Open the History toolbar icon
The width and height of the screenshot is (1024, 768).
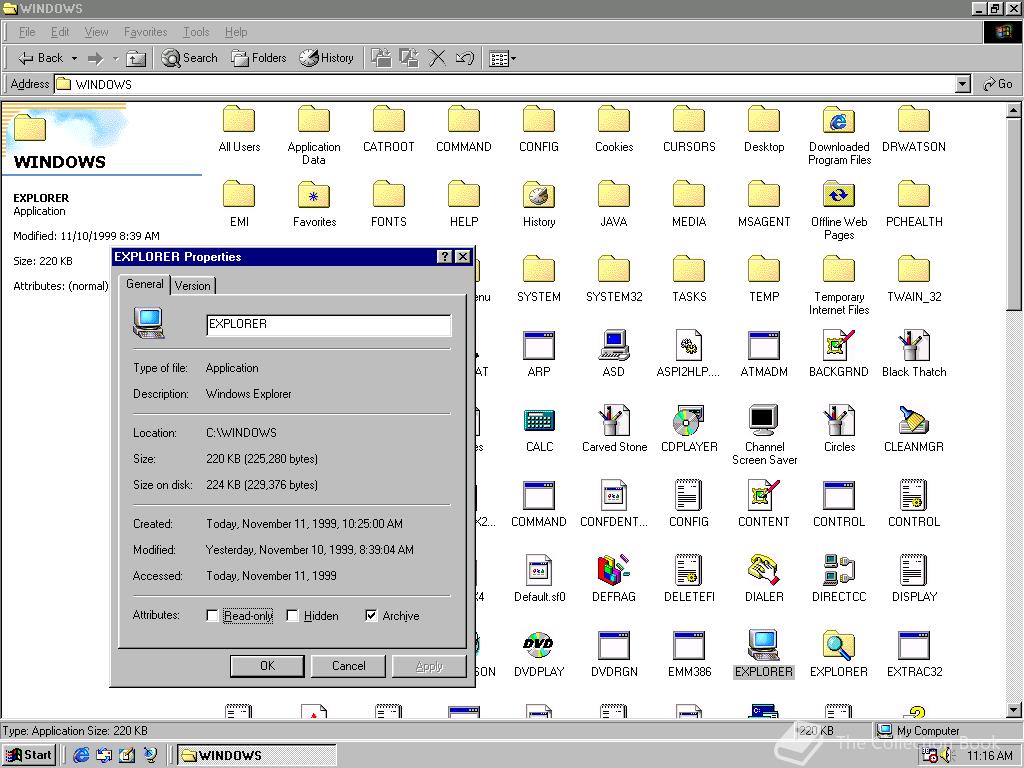pos(327,58)
